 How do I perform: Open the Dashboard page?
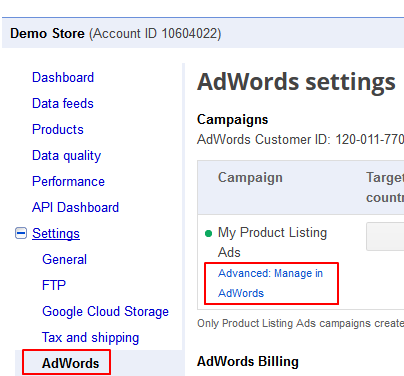coord(63,77)
